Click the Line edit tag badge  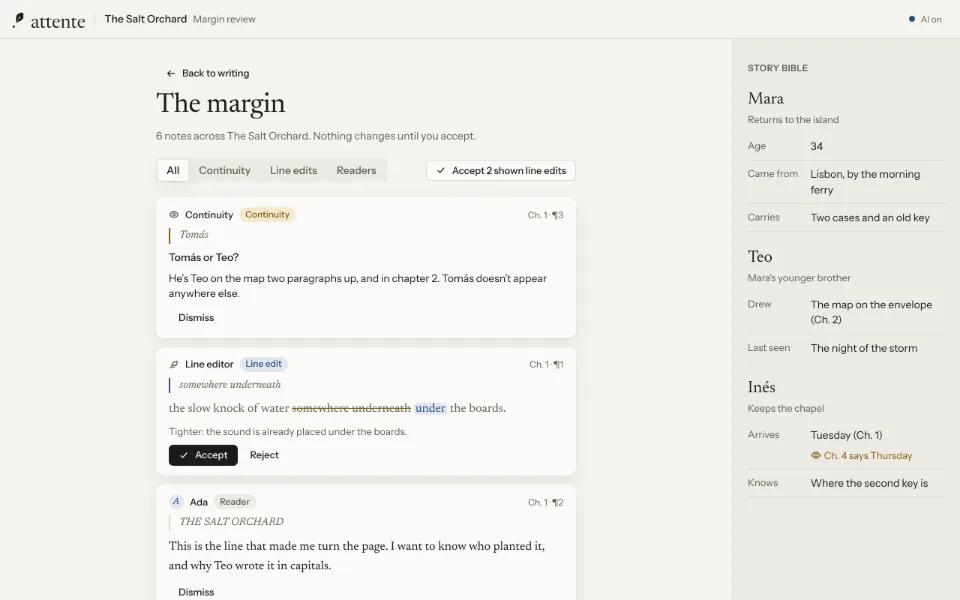[x=264, y=364]
